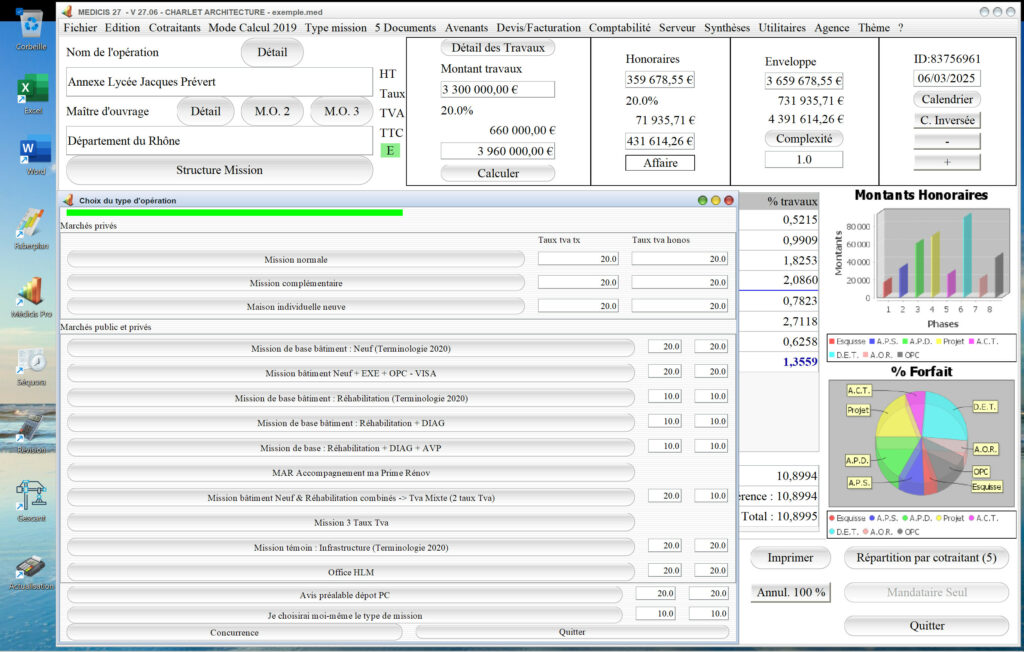Click the minus stepper button under C. Inversée
The height and width of the screenshot is (652, 1024).
947,141
